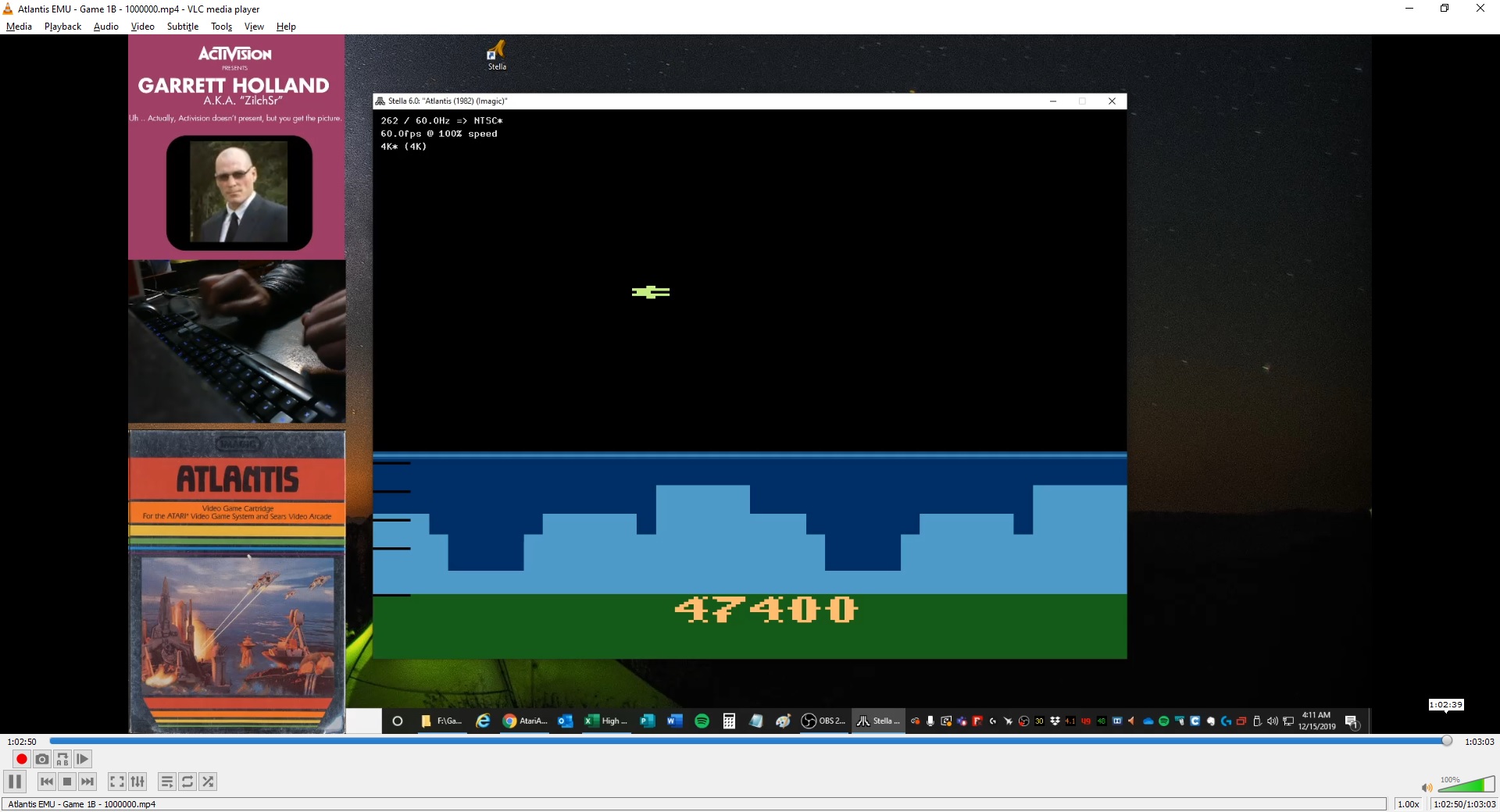Image resolution: width=1500 pixels, height=812 pixels.
Task: Click OneDrive cloud tray icon in video
Action: point(1148,721)
